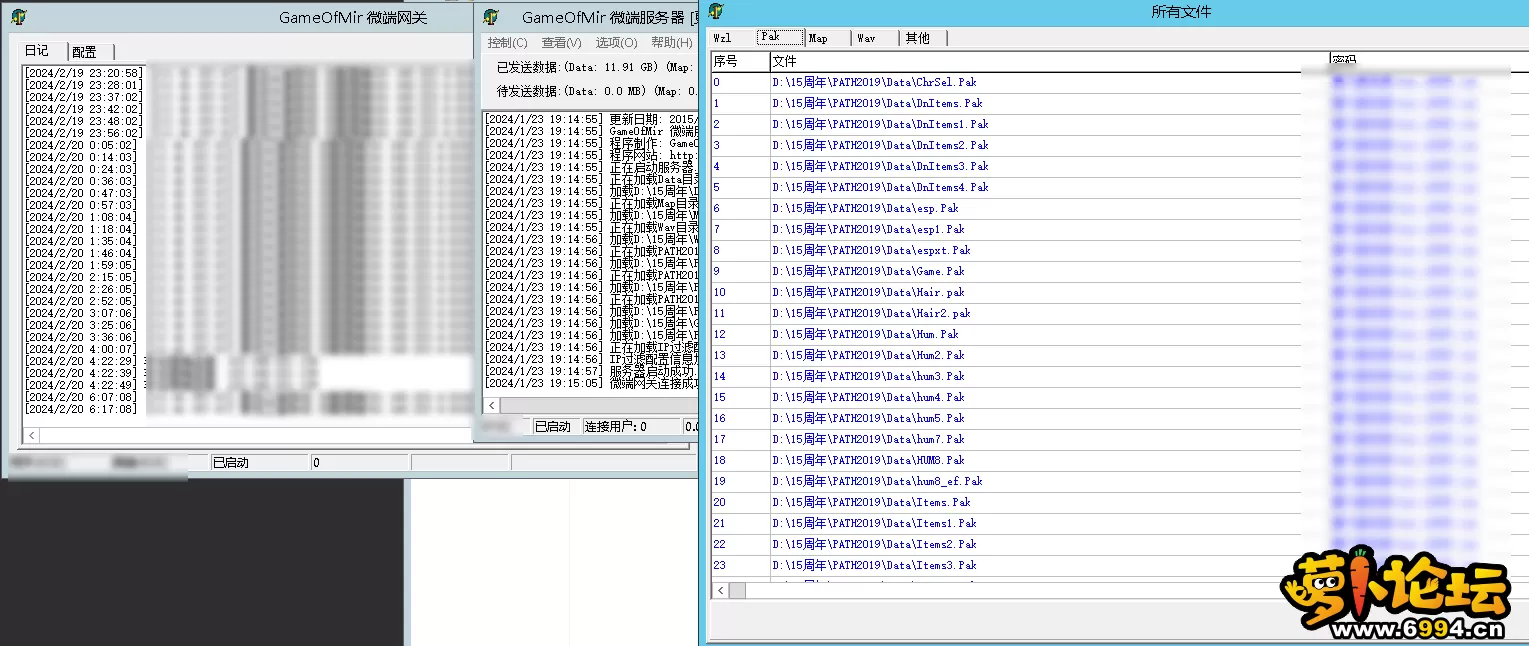Click gateway log entry 2024/2/20 1:59:05
Screen dimensions: 1529x646
pos(81,265)
